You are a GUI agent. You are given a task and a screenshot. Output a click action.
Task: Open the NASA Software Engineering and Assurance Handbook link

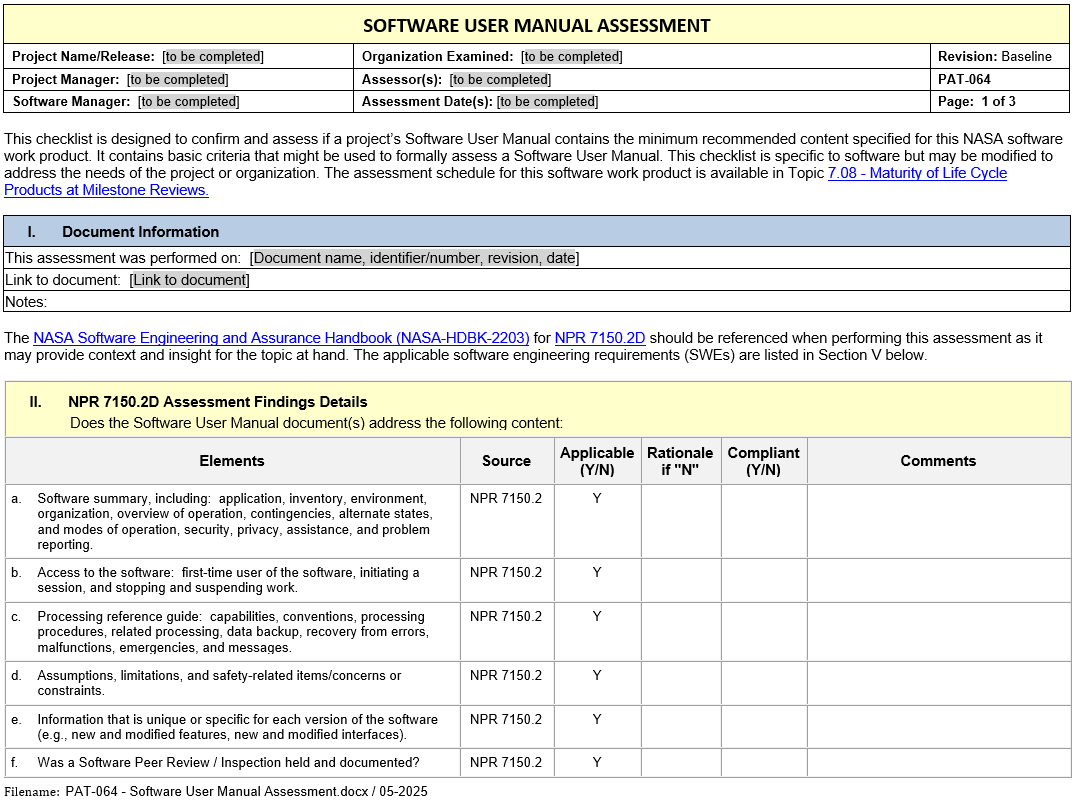coord(281,338)
